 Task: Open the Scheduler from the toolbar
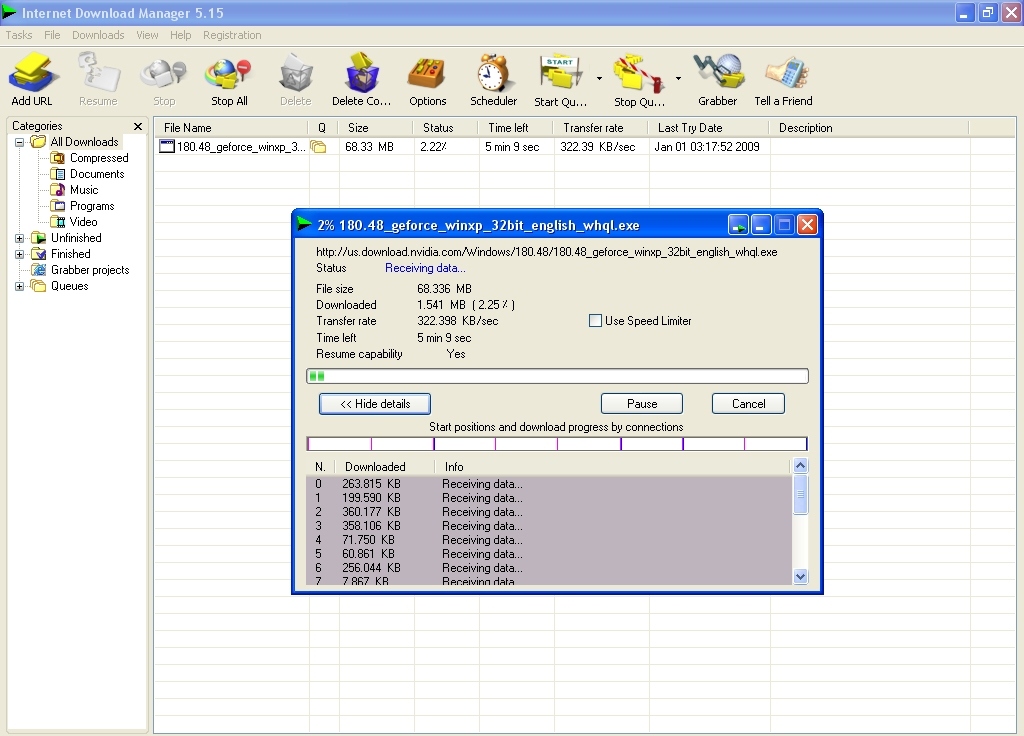point(493,73)
